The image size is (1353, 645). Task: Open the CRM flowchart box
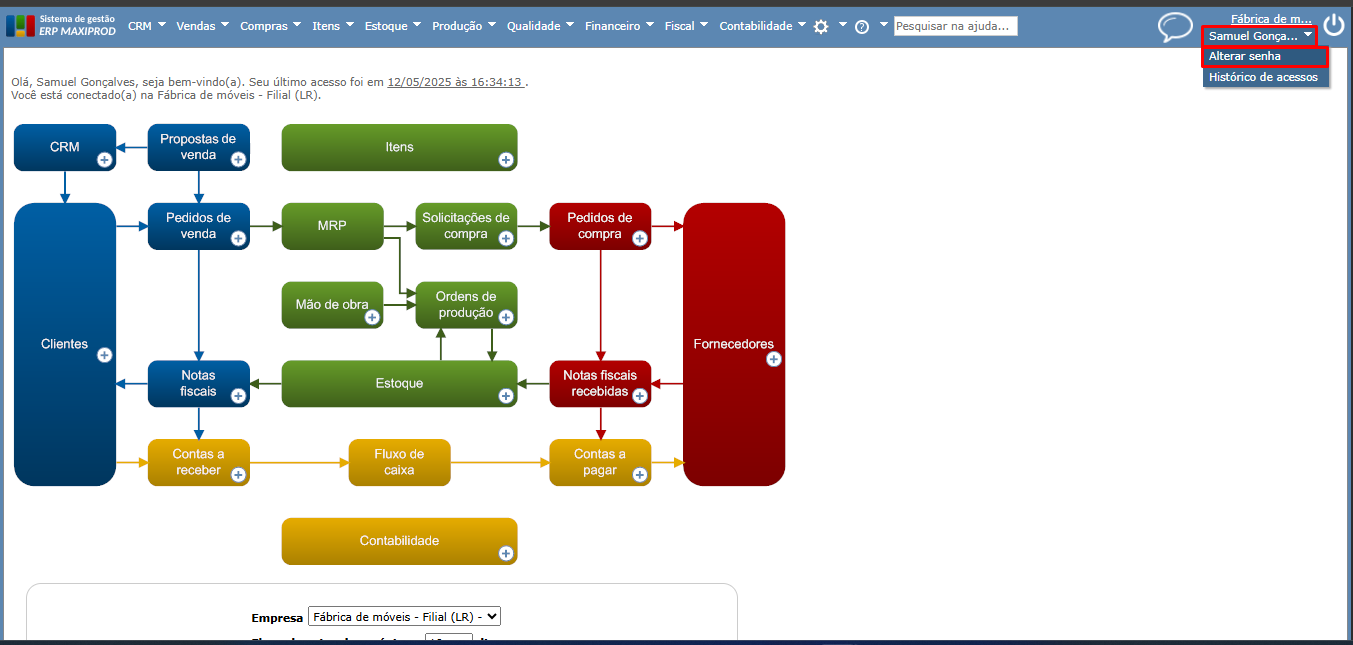tap(65, 147)
